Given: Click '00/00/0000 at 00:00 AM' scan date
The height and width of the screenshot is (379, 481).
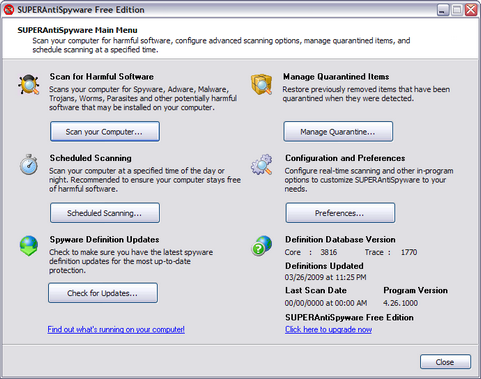Looking at the screenshot, I should [x=326, y=303].
